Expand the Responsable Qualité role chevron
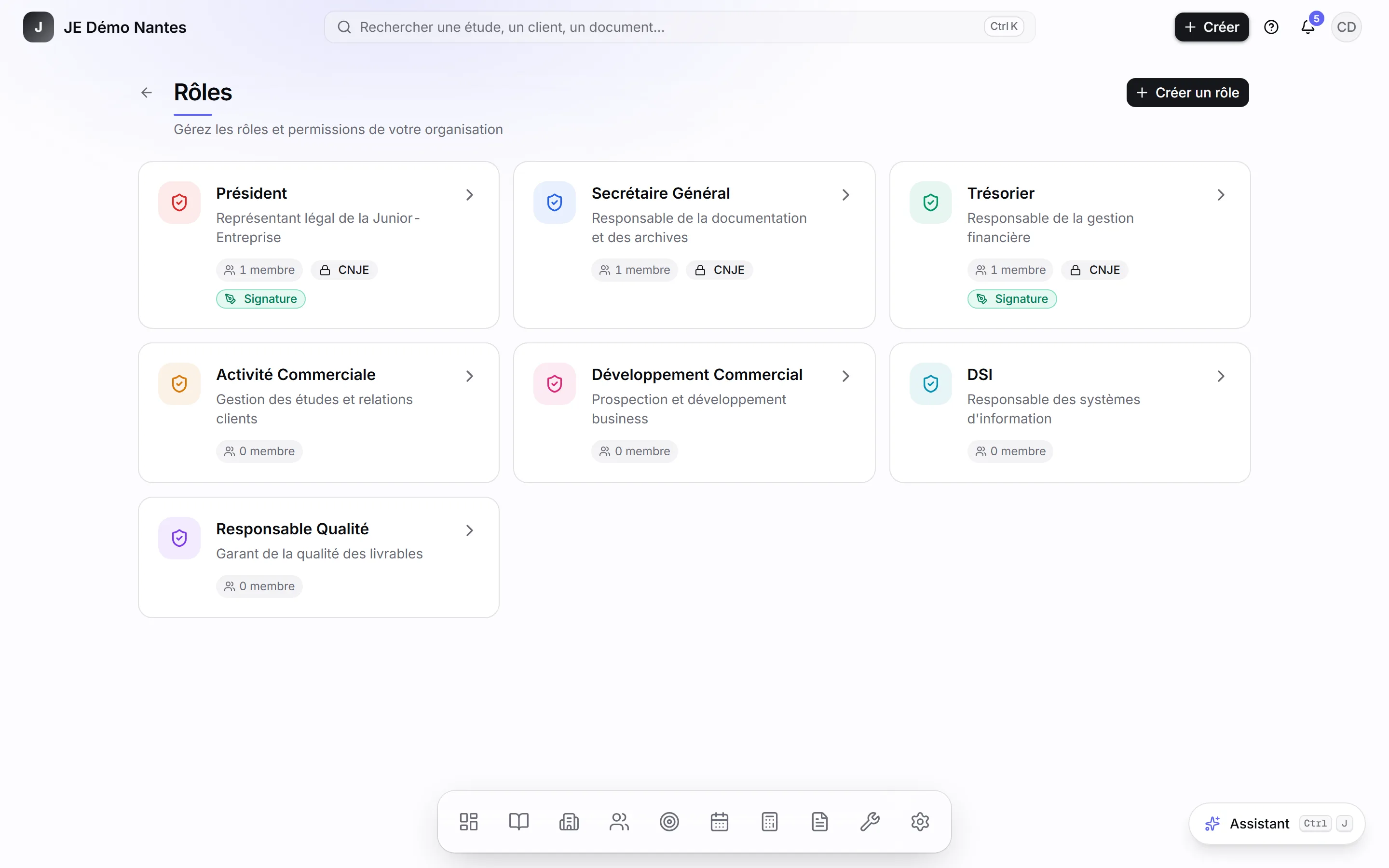The height and width of the screenshot is (868, 1389). click(x=469, y=530)
